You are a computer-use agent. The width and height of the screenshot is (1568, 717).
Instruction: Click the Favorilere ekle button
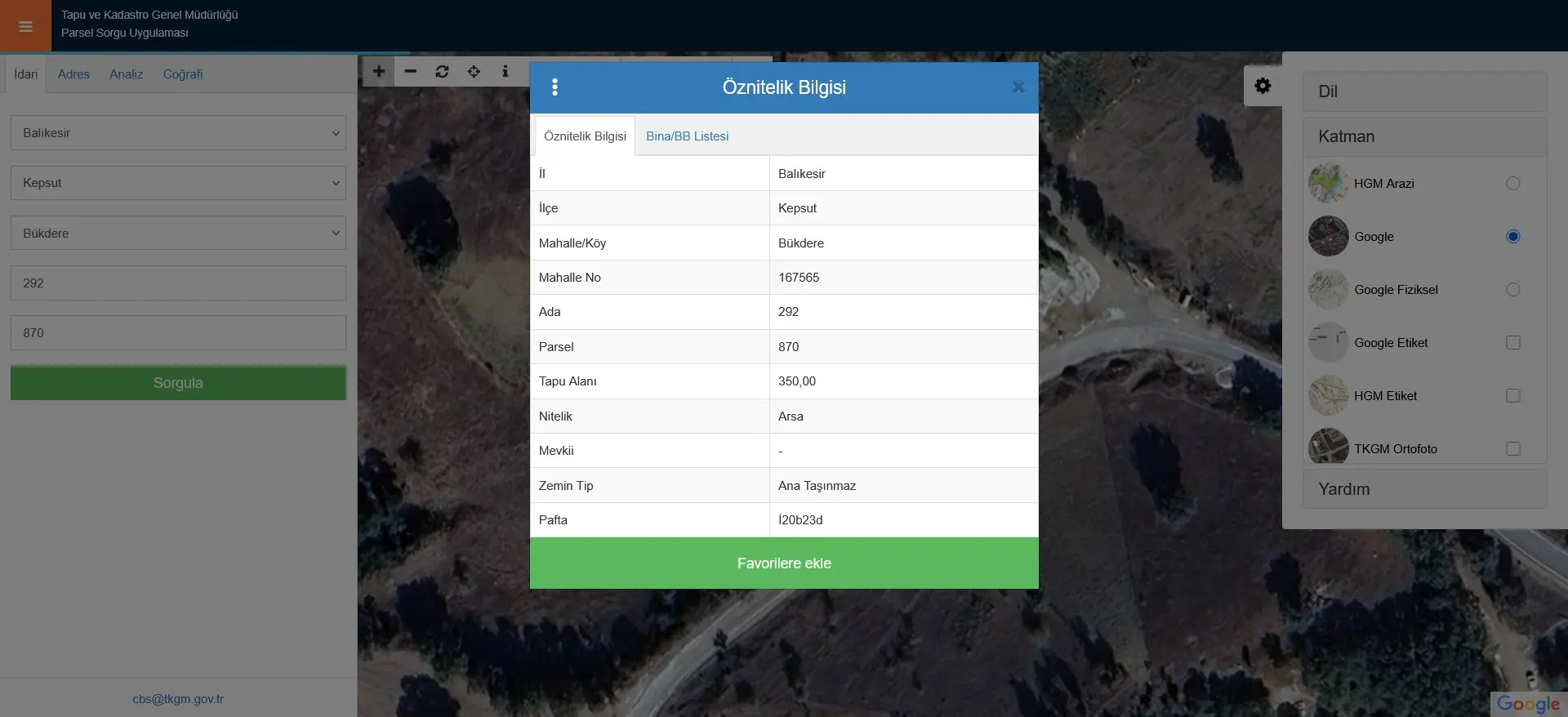click(x=784, y=563)
